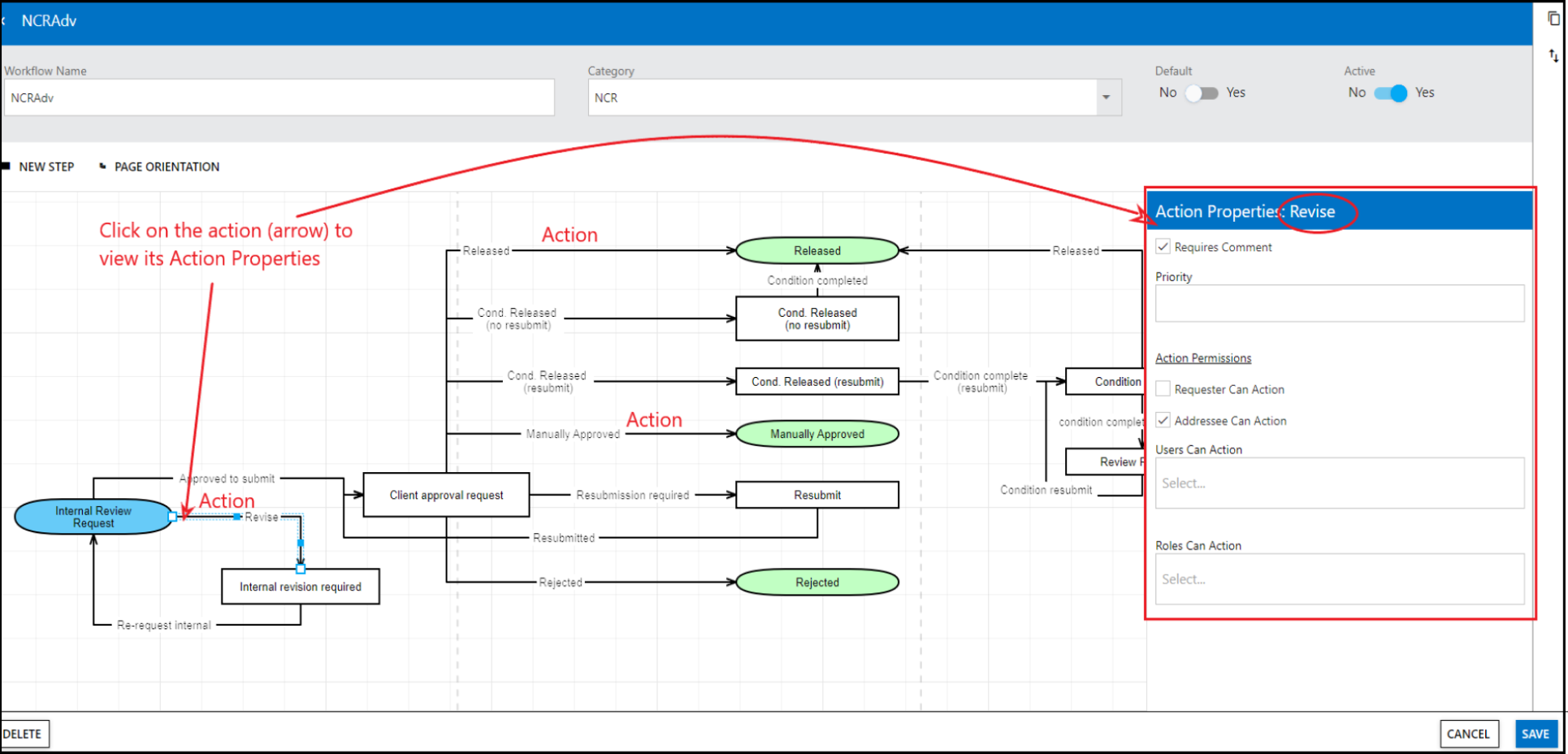Select the Rejected workflow step node
Viewport: 1568px width, 754px height.
[x=816, y=583]
